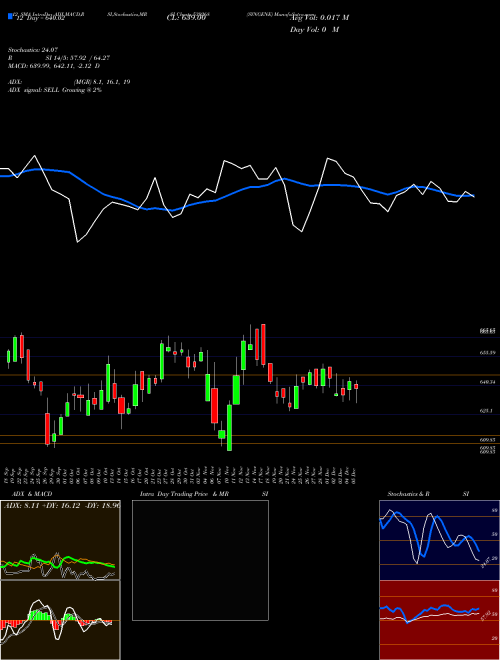Open the blue-background Stochastics mini chart
The height and width of the screenshot is (660, 500).
[x=439, y=540]
